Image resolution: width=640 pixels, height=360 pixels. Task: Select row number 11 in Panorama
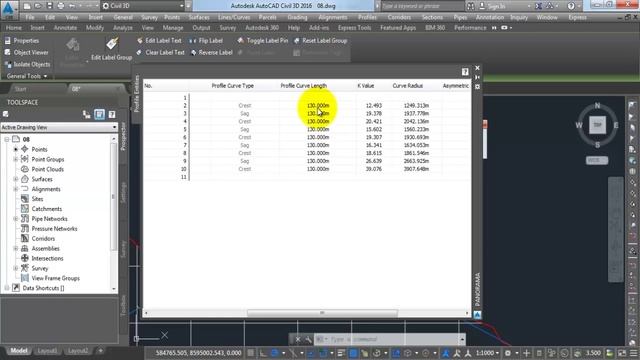tap(184, 177)
